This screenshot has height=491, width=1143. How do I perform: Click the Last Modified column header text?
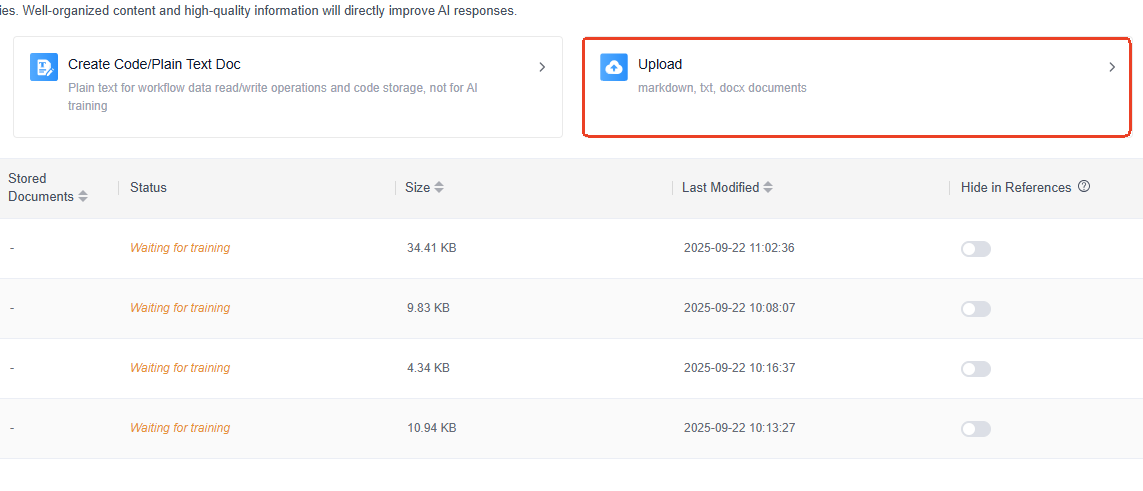(720, 188)
